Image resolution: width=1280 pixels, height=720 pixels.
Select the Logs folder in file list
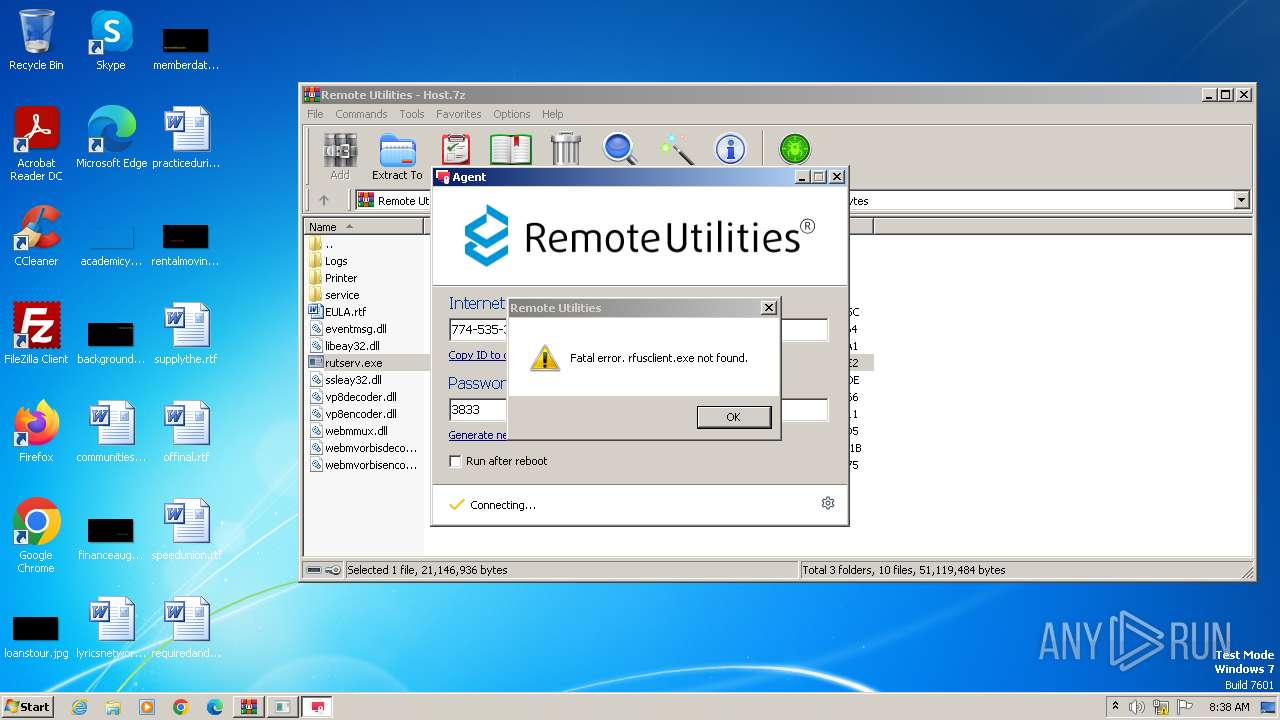(x=336, y=261)
